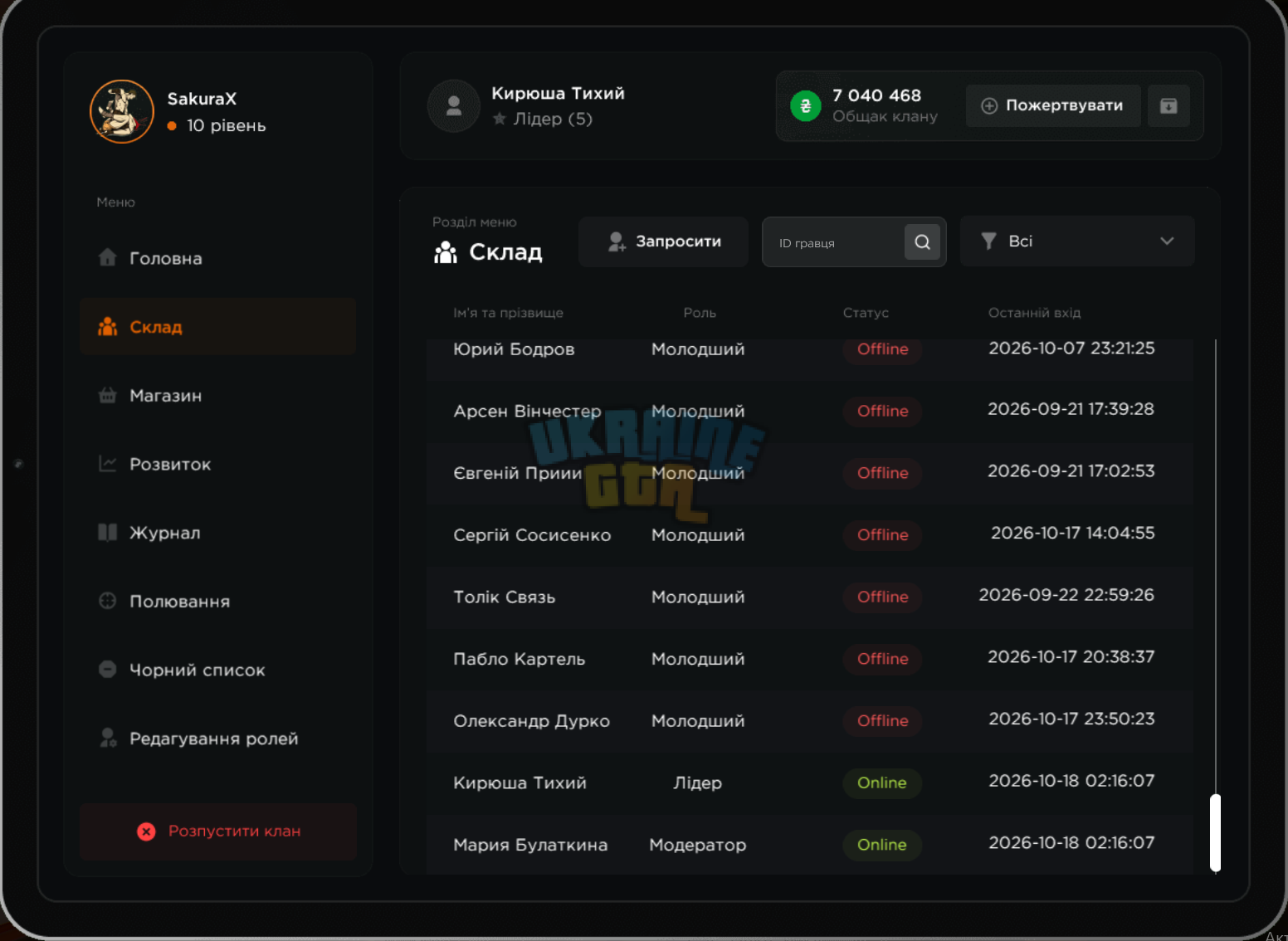Click the Лідер (5) star rank label
Screen dimensions: 1288x941
click(542, 119)
